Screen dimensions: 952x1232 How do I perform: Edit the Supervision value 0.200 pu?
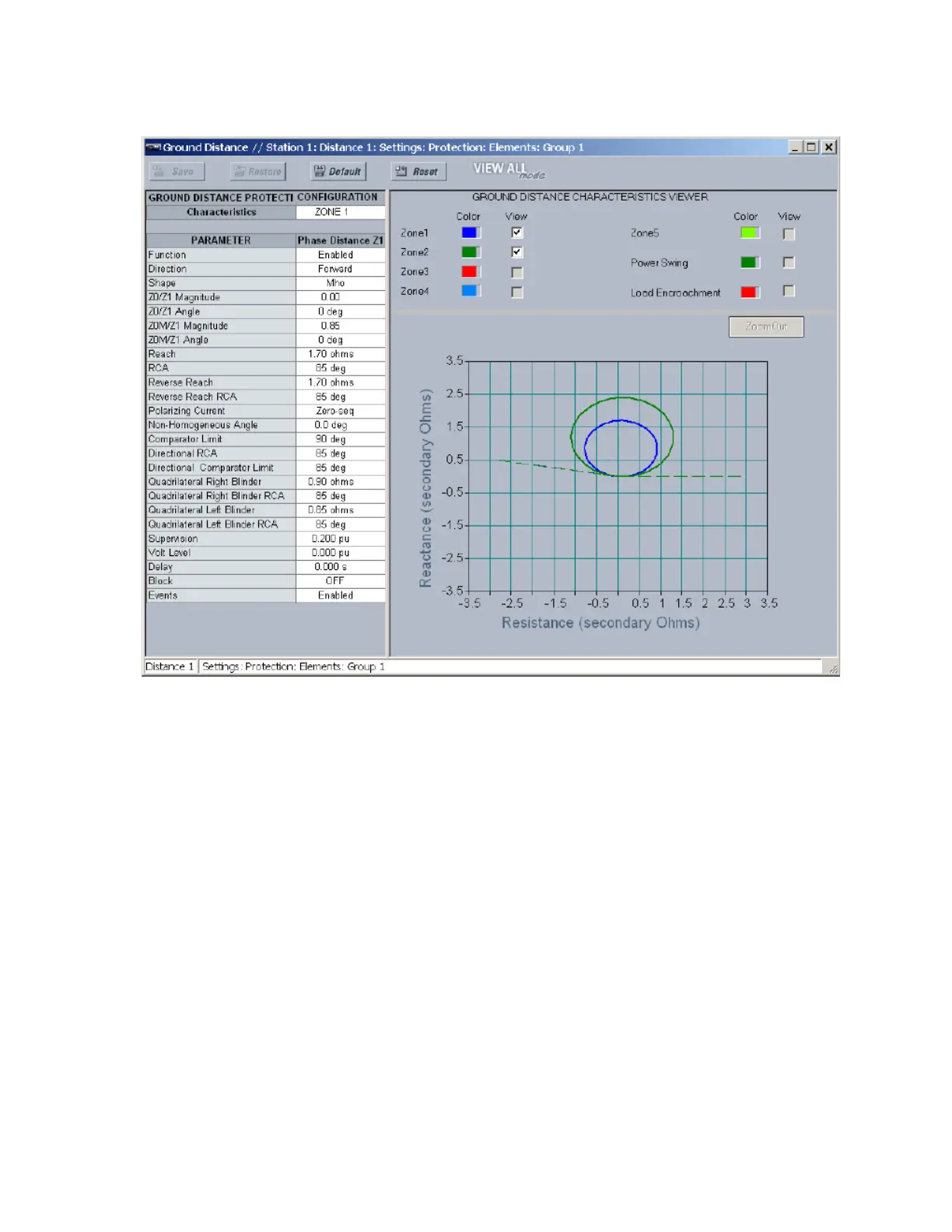[x=341, y=538]
